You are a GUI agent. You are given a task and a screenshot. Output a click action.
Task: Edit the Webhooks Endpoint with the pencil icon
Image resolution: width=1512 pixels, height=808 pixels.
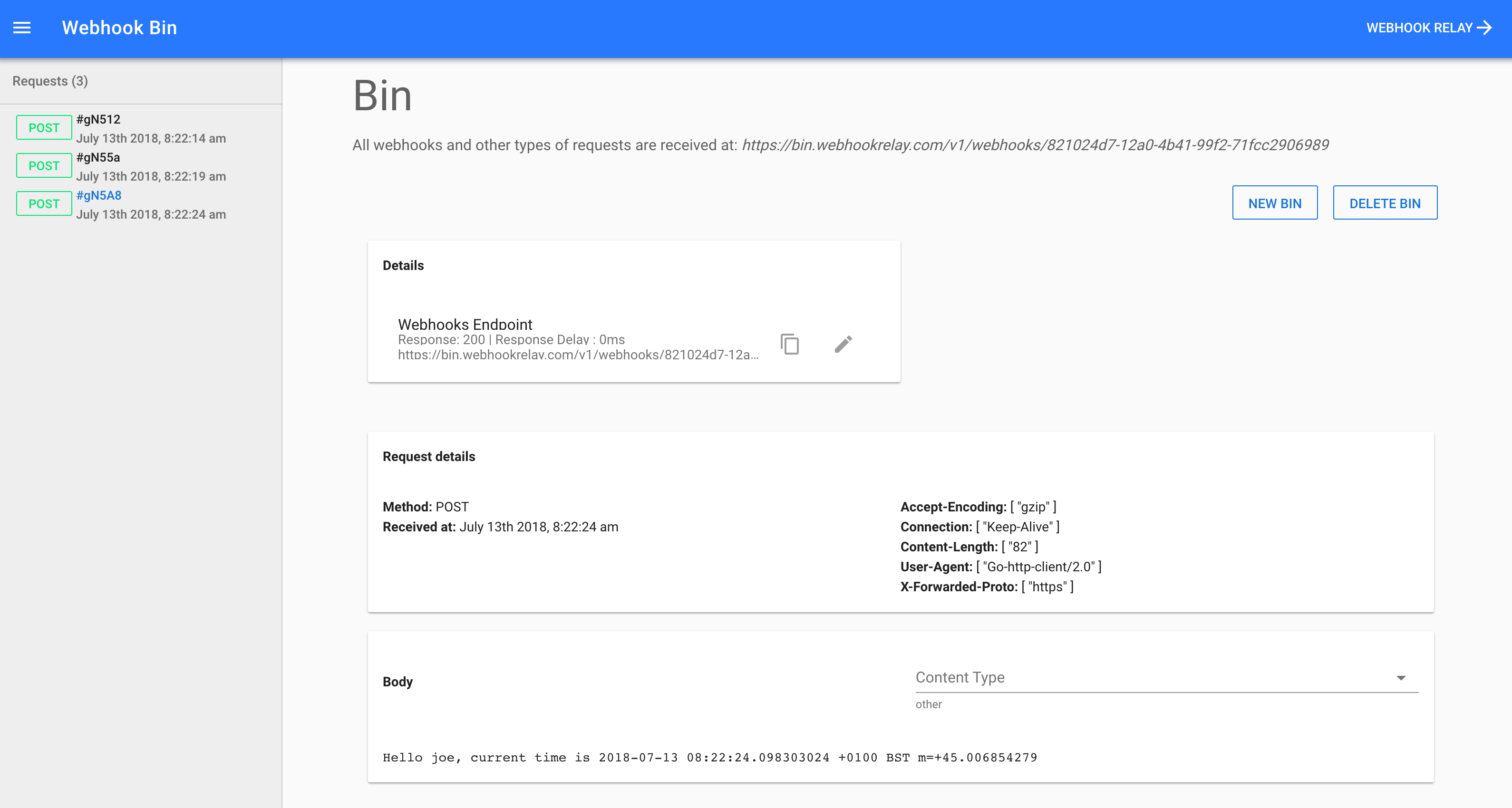pos(844,345)
